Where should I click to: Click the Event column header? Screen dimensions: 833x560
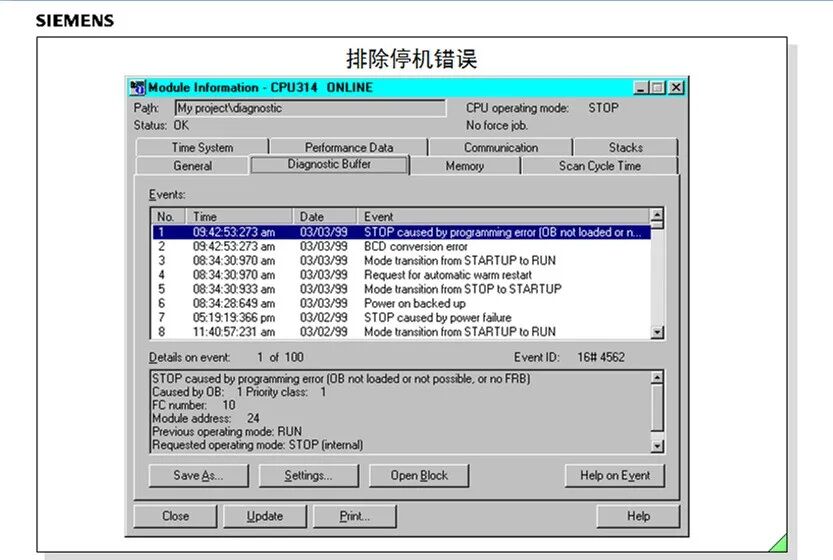(503, 216)
